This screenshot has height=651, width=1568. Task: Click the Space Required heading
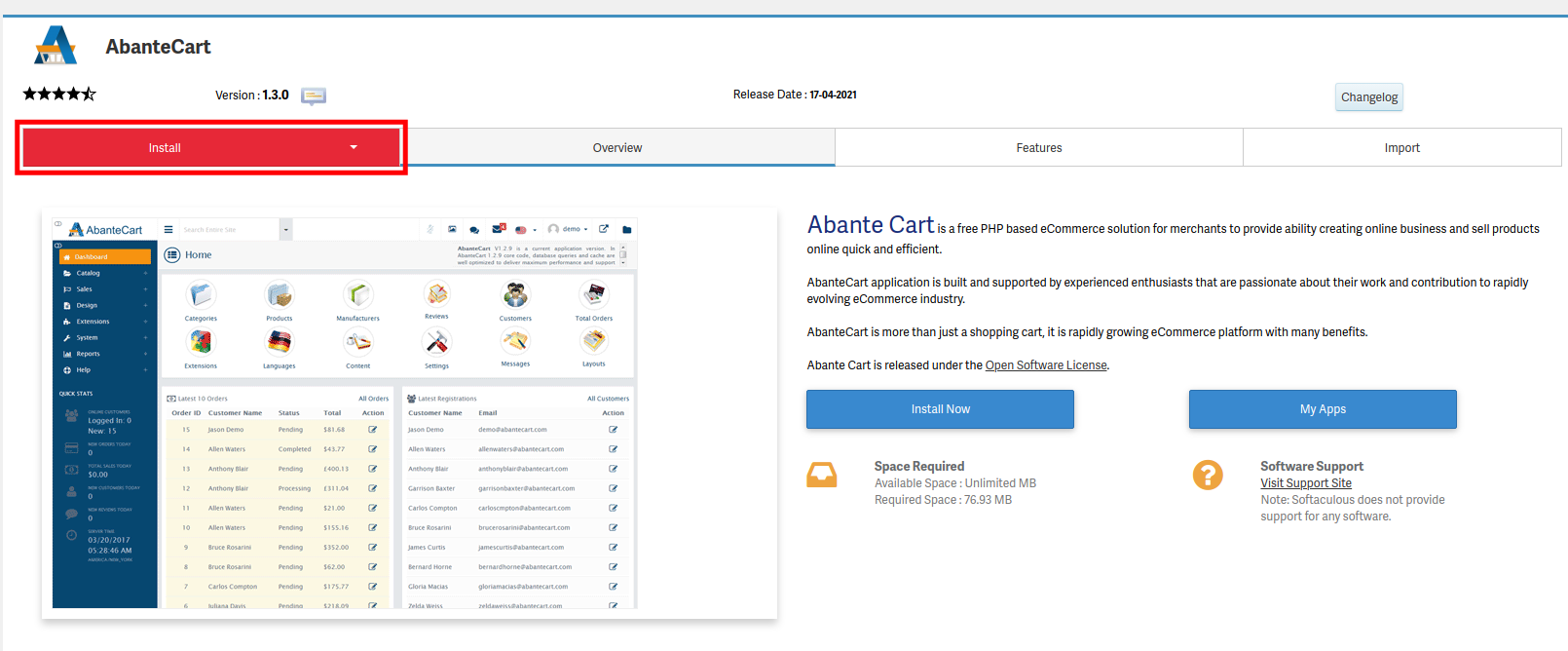tap(919, 467)
